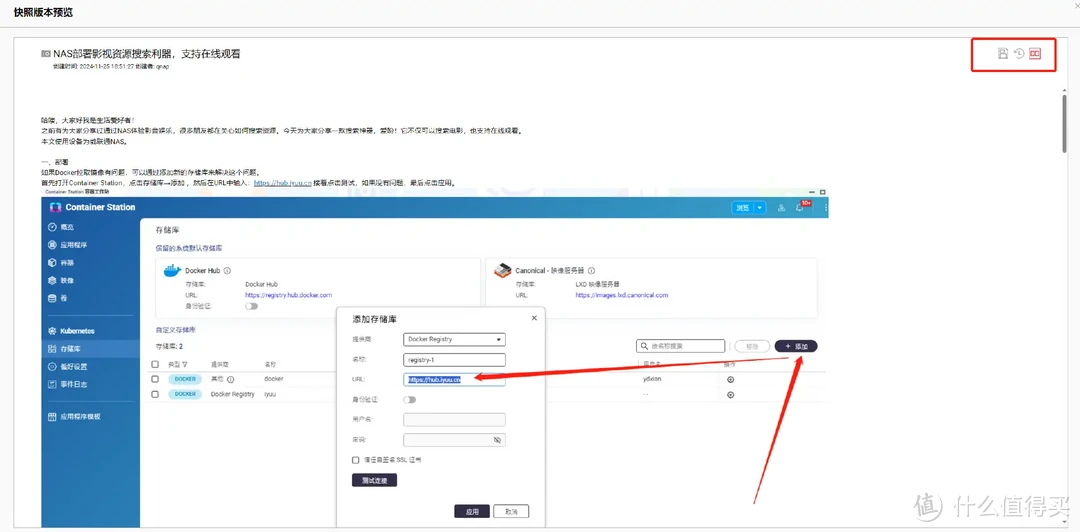Open the version history clock icon
The width and height of the screenshot is (1080, 532).
click(1019, 54)
